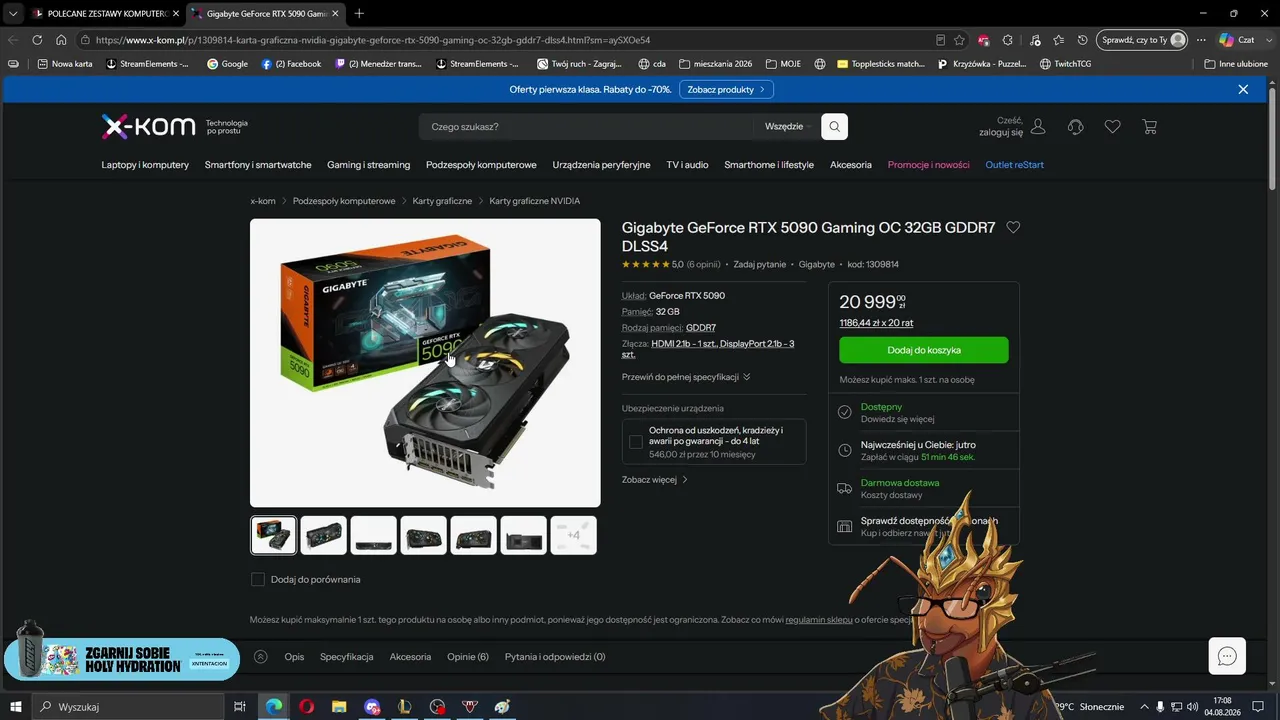Select the first product thumbnail with box
Viewport: 1280px width, 720px height.
coord(273,535)
